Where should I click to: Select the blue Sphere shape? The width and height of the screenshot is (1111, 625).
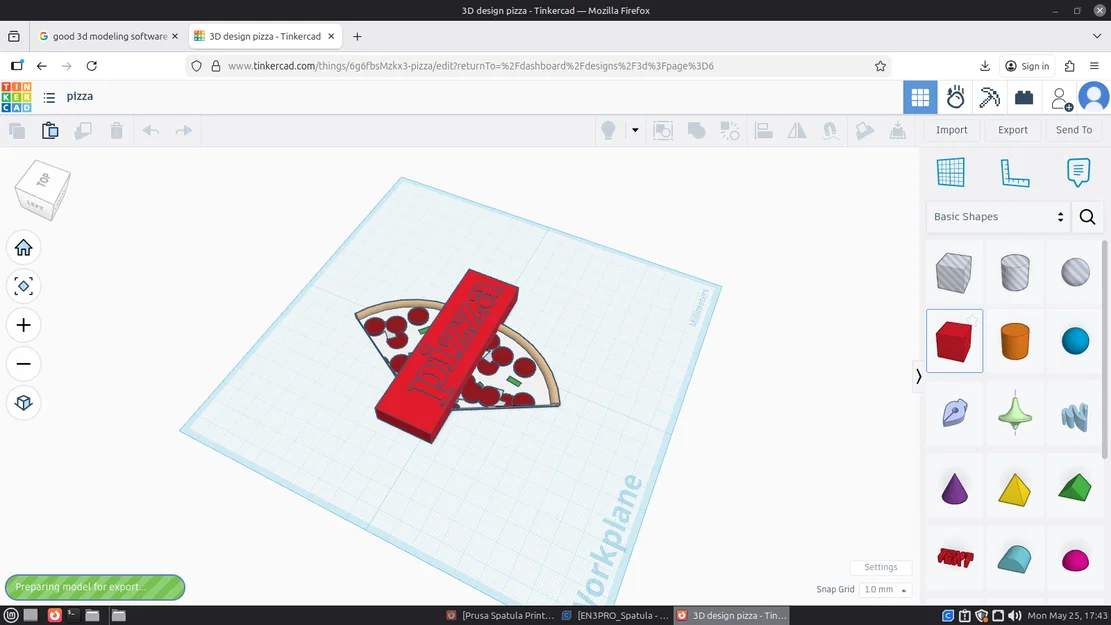click(x=1075, y=341)
